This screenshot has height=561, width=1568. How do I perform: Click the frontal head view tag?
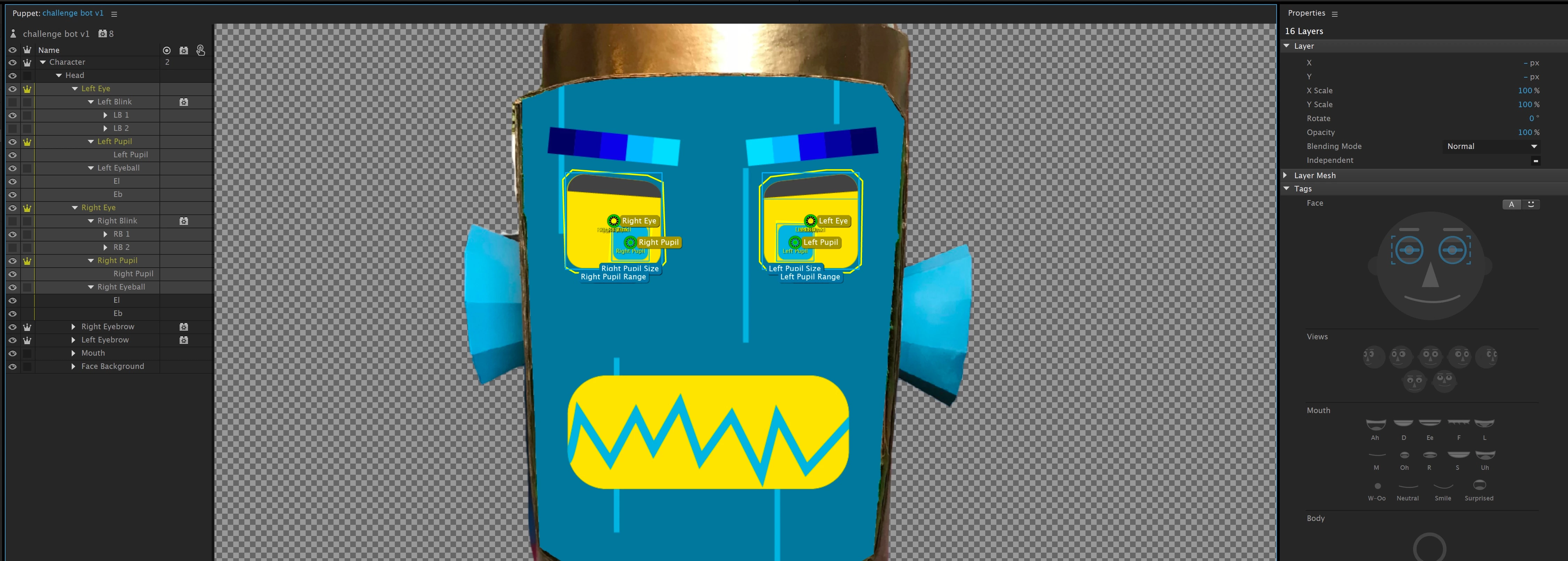pyautogui.click(x=1430, y=357)
